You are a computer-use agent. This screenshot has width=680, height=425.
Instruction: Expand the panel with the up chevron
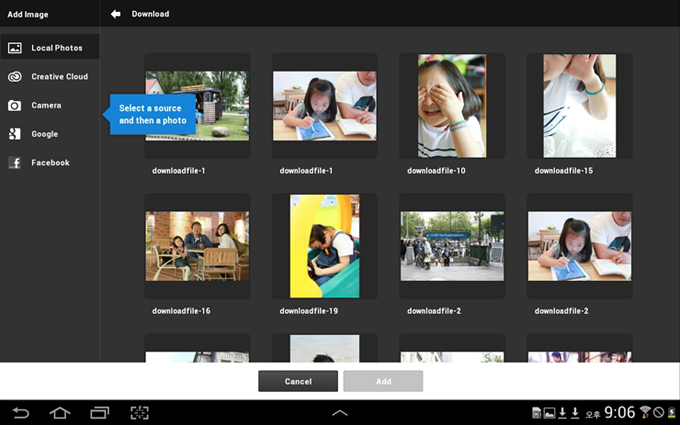pyautogui.click(x=340, y=413)
